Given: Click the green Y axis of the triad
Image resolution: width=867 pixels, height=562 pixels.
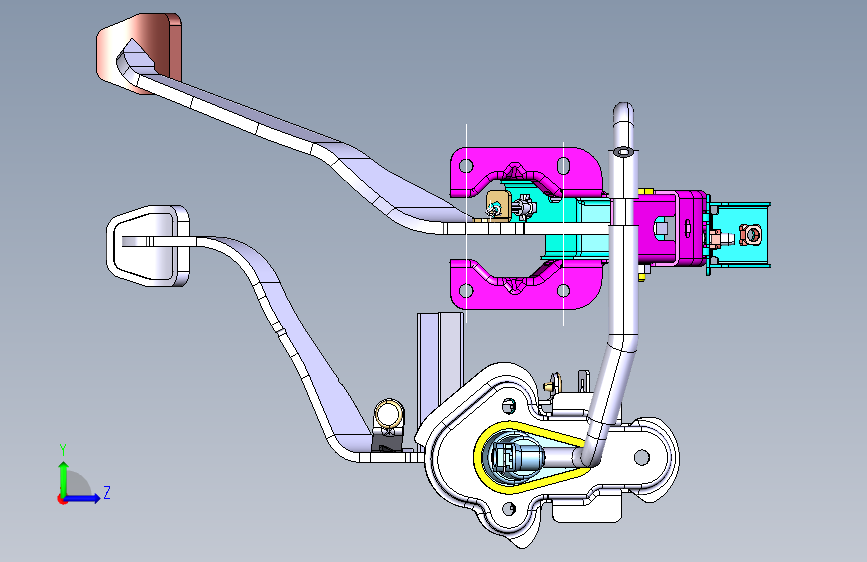Looking at the screenshot, I should tap(64, 478).
